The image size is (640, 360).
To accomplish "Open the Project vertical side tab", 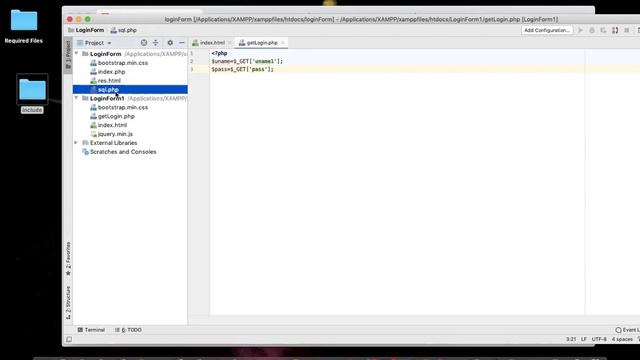I will tap(68, 55).
